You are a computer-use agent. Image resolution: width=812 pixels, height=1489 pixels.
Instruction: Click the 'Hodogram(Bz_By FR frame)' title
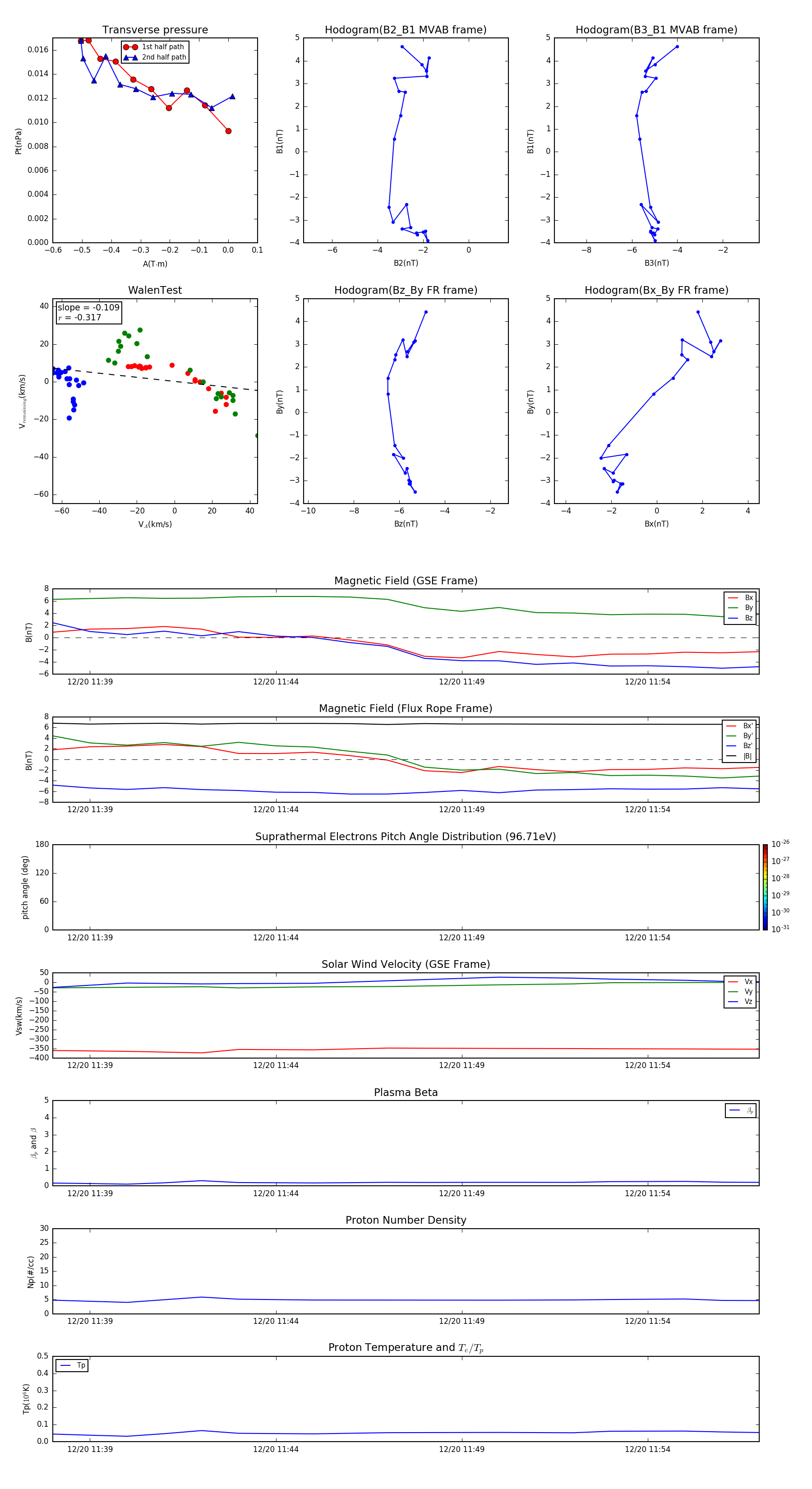(x=405, y=290)
